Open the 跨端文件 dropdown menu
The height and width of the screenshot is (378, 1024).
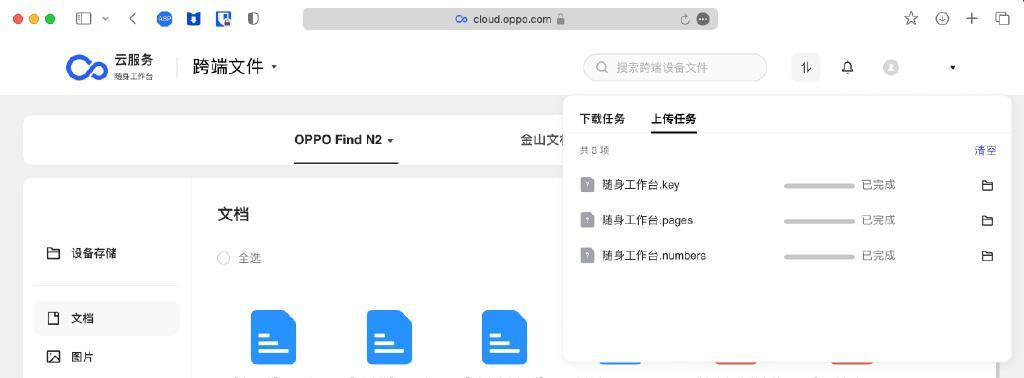click(x=234, y=67)
